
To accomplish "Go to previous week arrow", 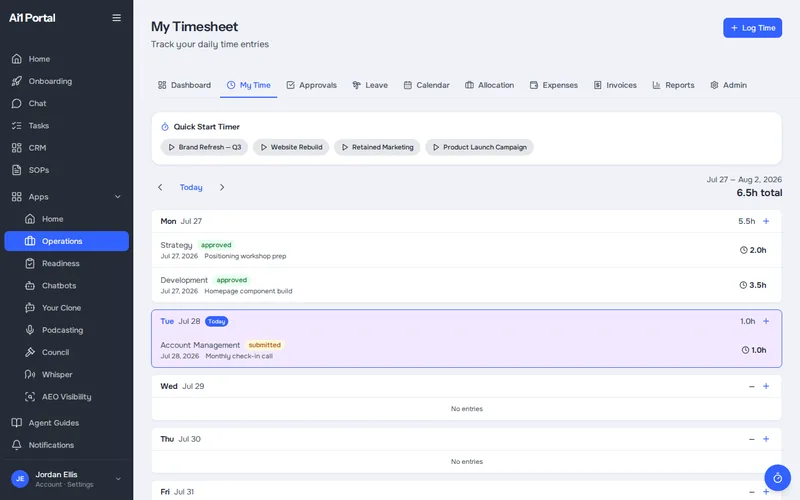I will 160,187.
